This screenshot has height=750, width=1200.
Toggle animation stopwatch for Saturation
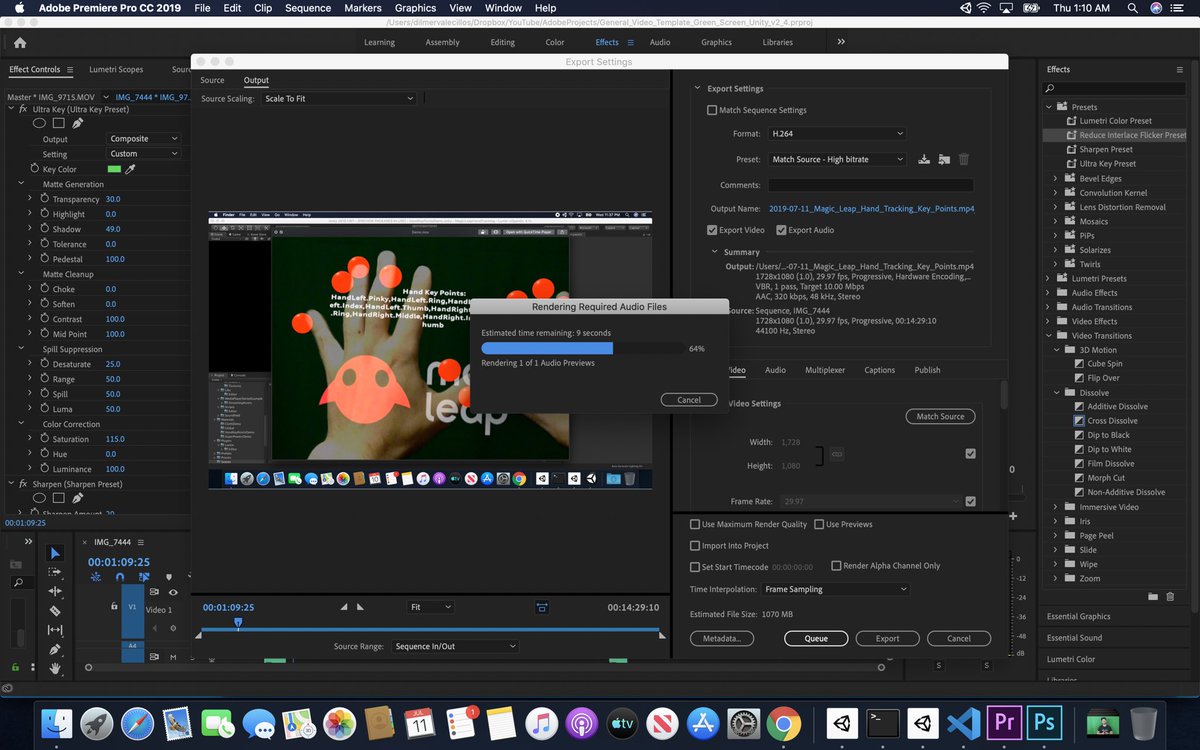click(43, 439)
